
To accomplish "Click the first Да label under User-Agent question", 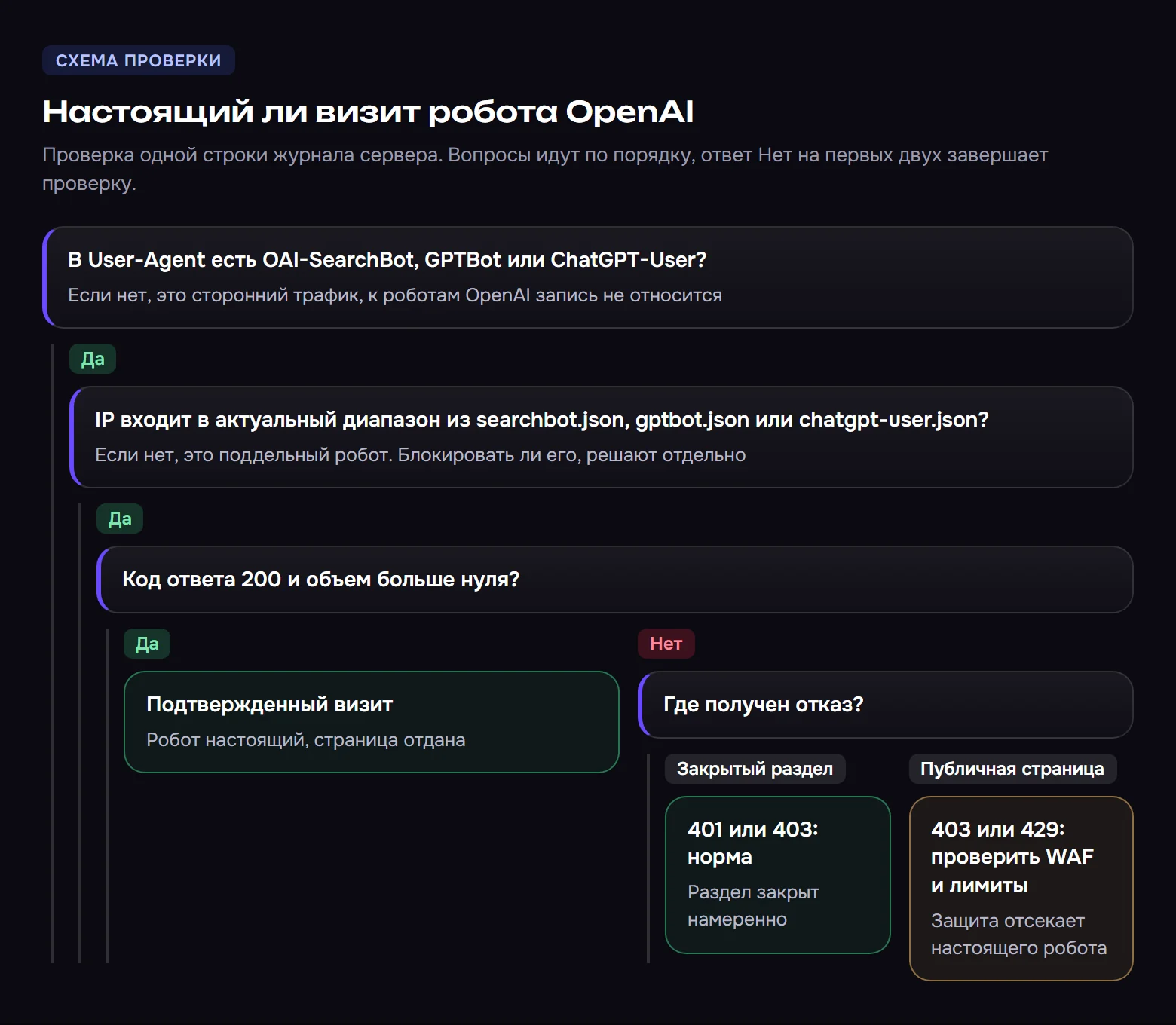I will tap(93, 359).
